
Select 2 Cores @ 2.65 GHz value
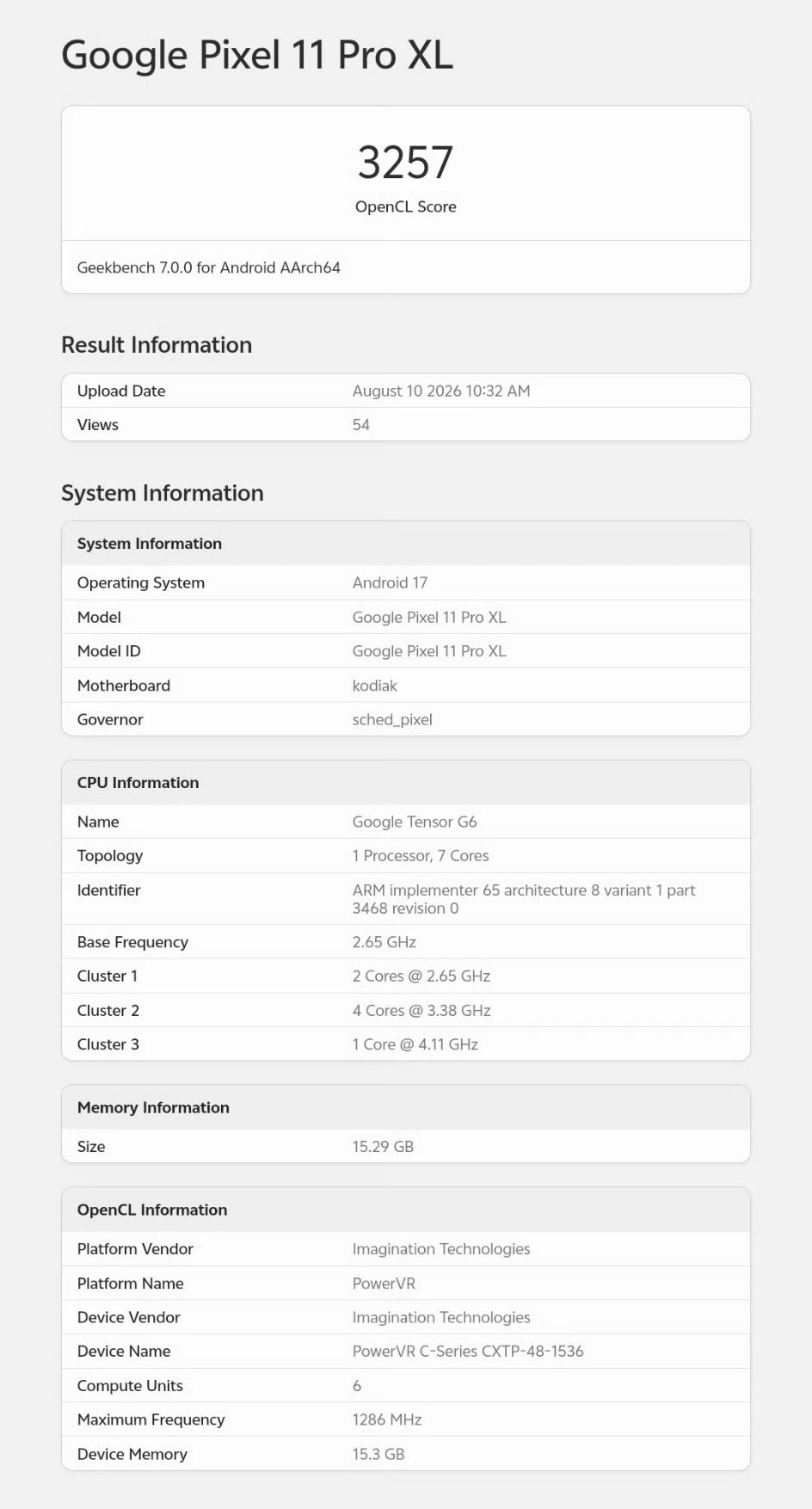tap(421, 976)
